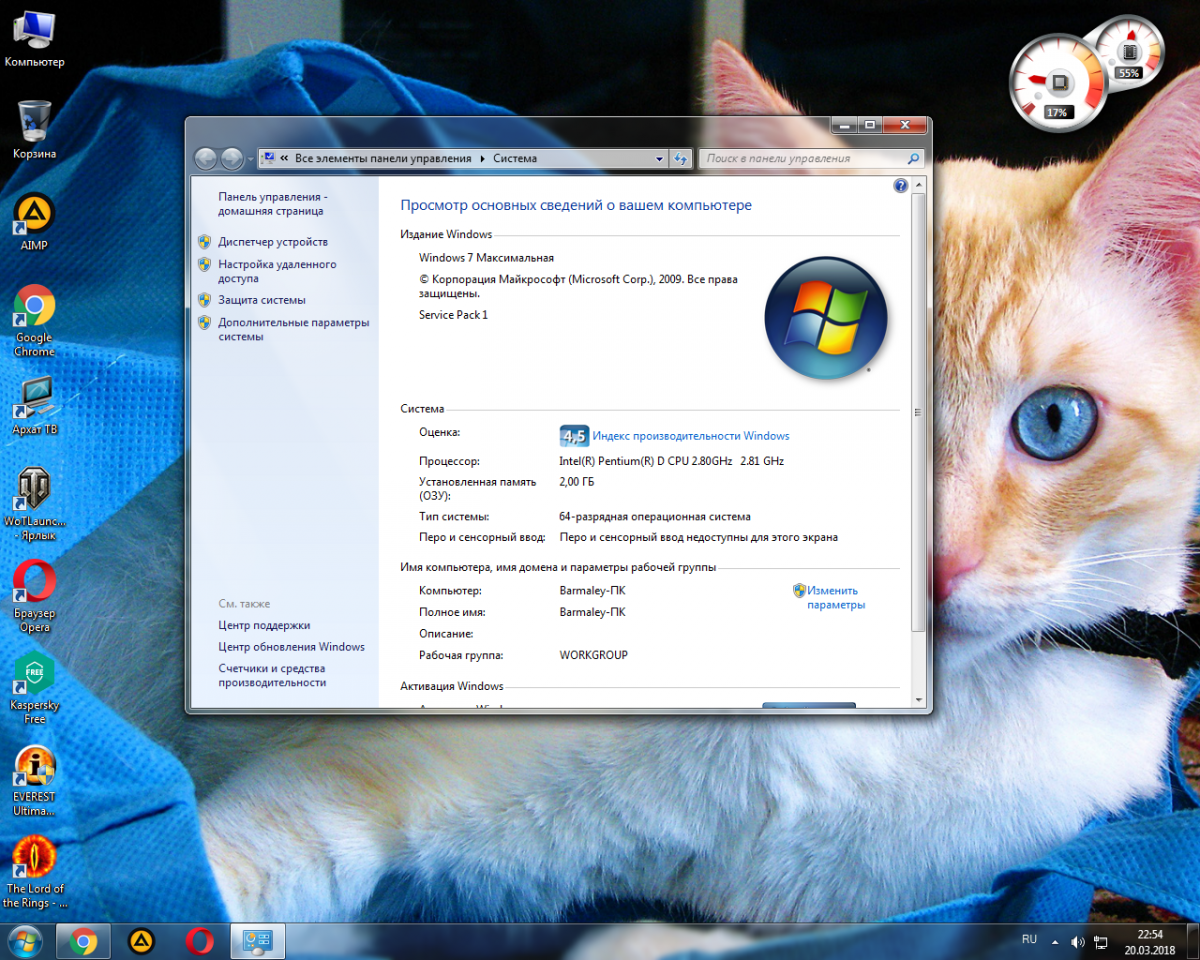The width and height of the screenshot is (1200, 960).
Task: Click the volume speaker icon in tray
Action: coord(1077,941)
